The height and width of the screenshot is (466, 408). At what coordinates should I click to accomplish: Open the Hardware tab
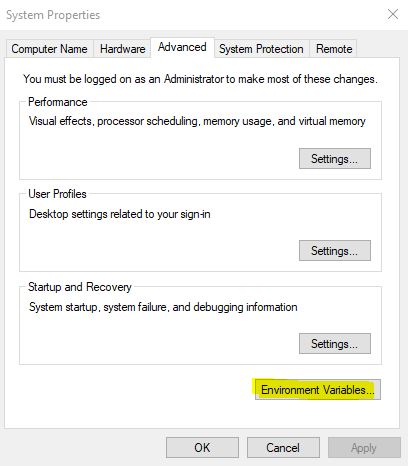coord(122,49)
